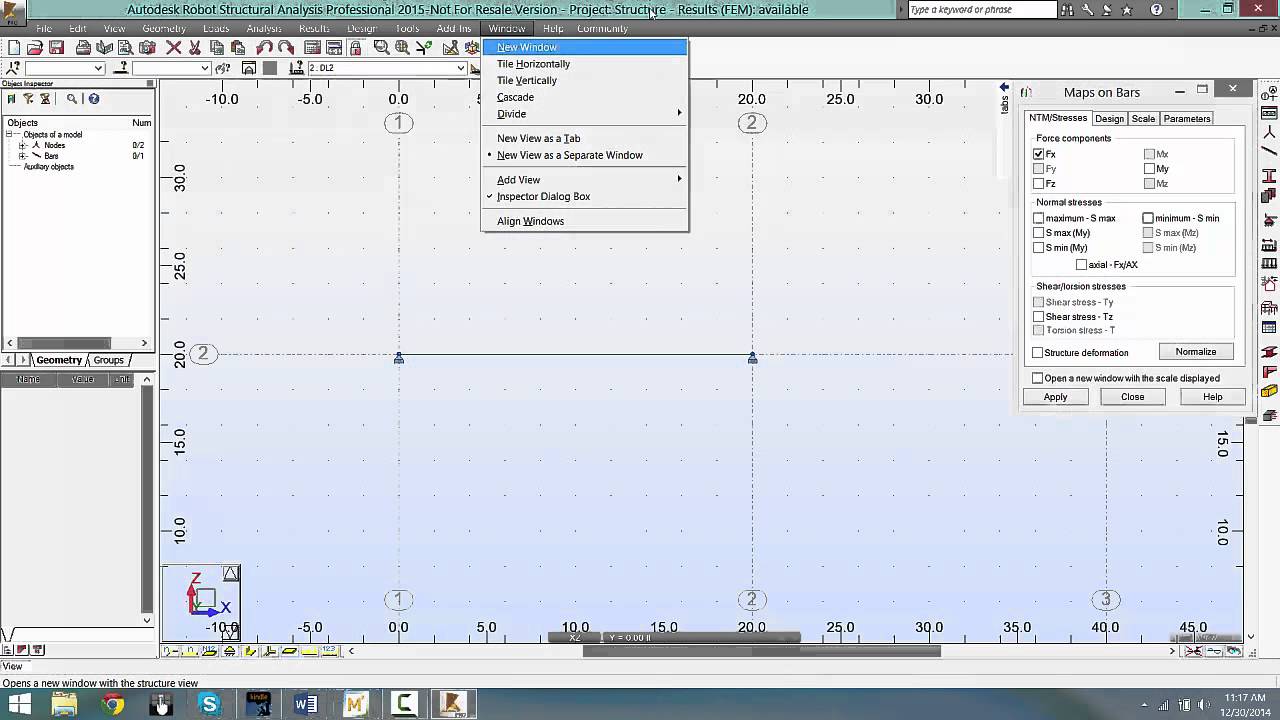
Task: Click the bar line icon on right toolbar
Action: 1270,151
